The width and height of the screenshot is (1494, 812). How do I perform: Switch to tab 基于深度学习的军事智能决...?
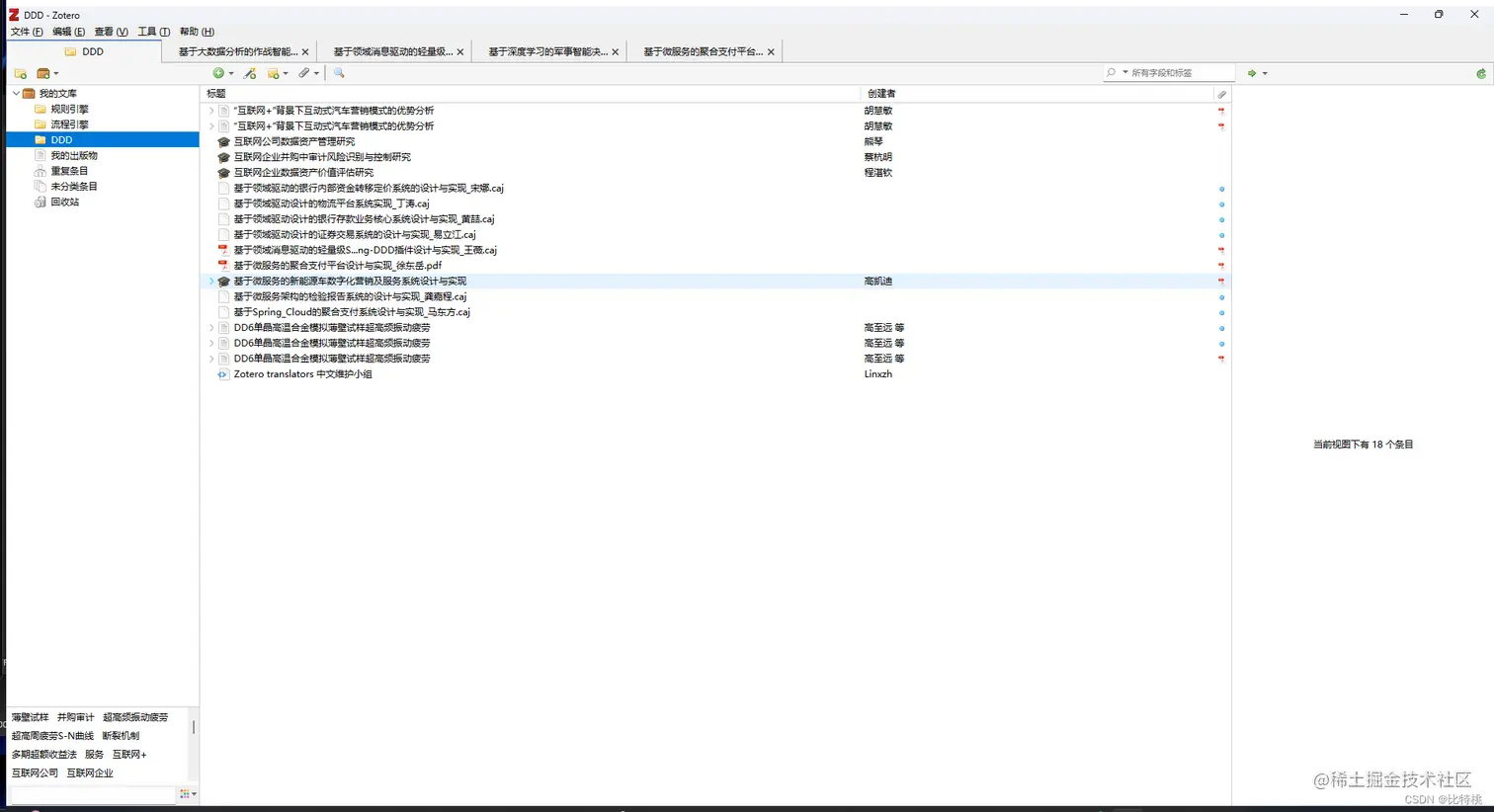pos(548,51)
